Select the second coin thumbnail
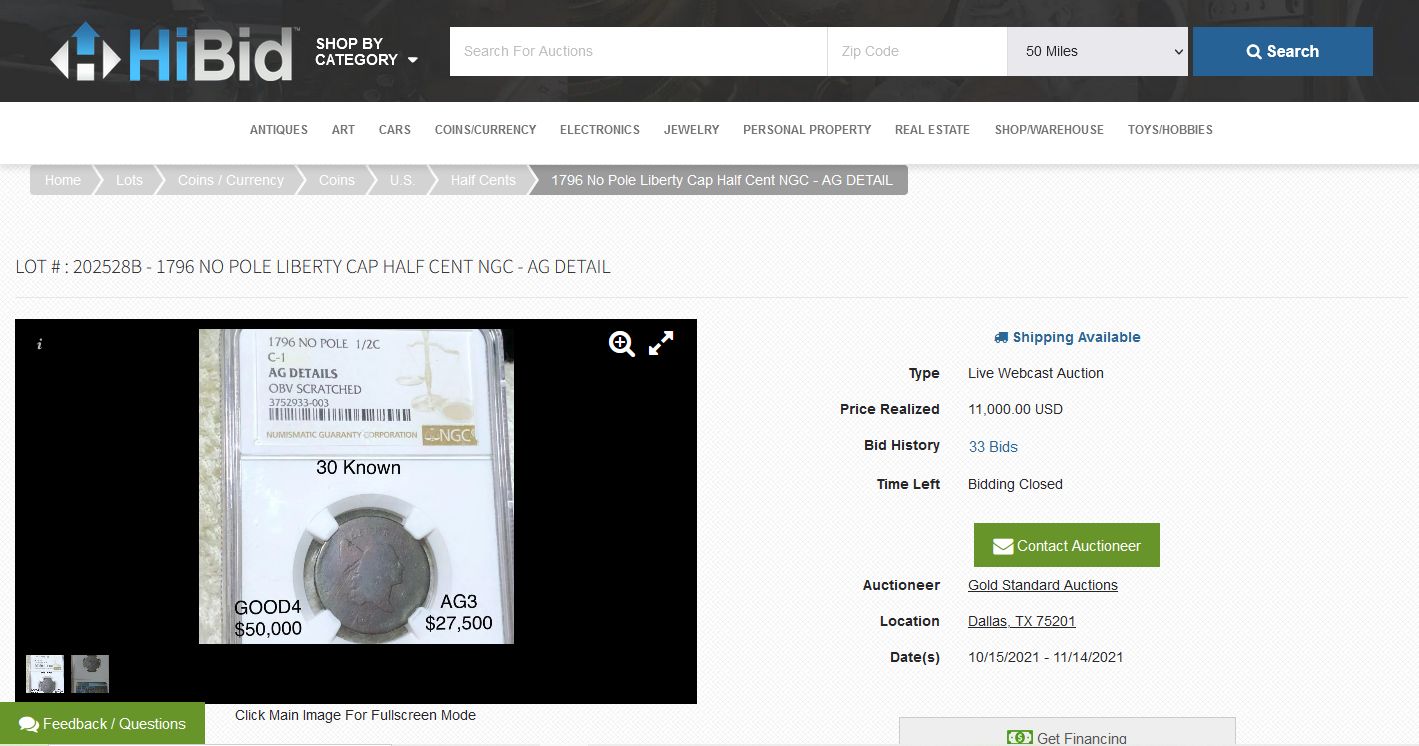Viewport: 1419px width, 746px height. pyautogui.click(x=90, y=674)
